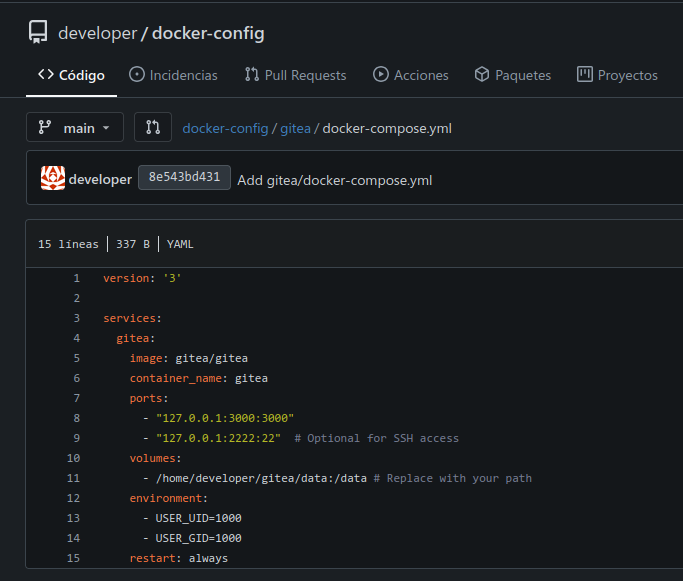Click the Proyectos board icon

[x=585, y=75]
